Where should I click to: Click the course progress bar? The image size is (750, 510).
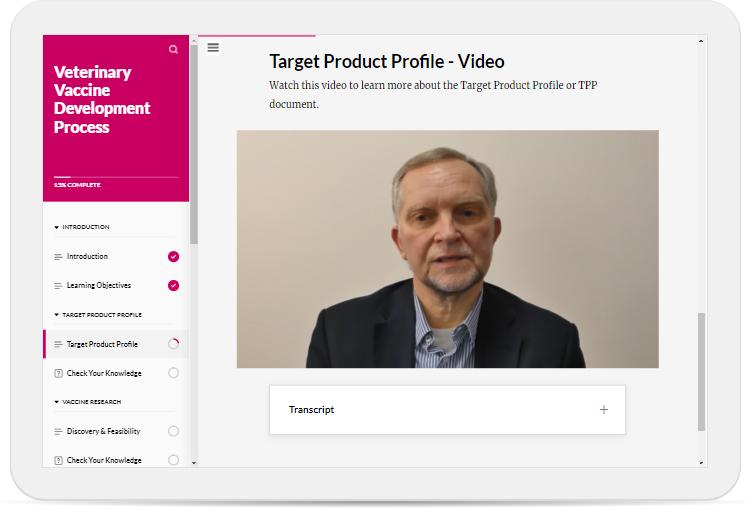[x=115, y=177]
